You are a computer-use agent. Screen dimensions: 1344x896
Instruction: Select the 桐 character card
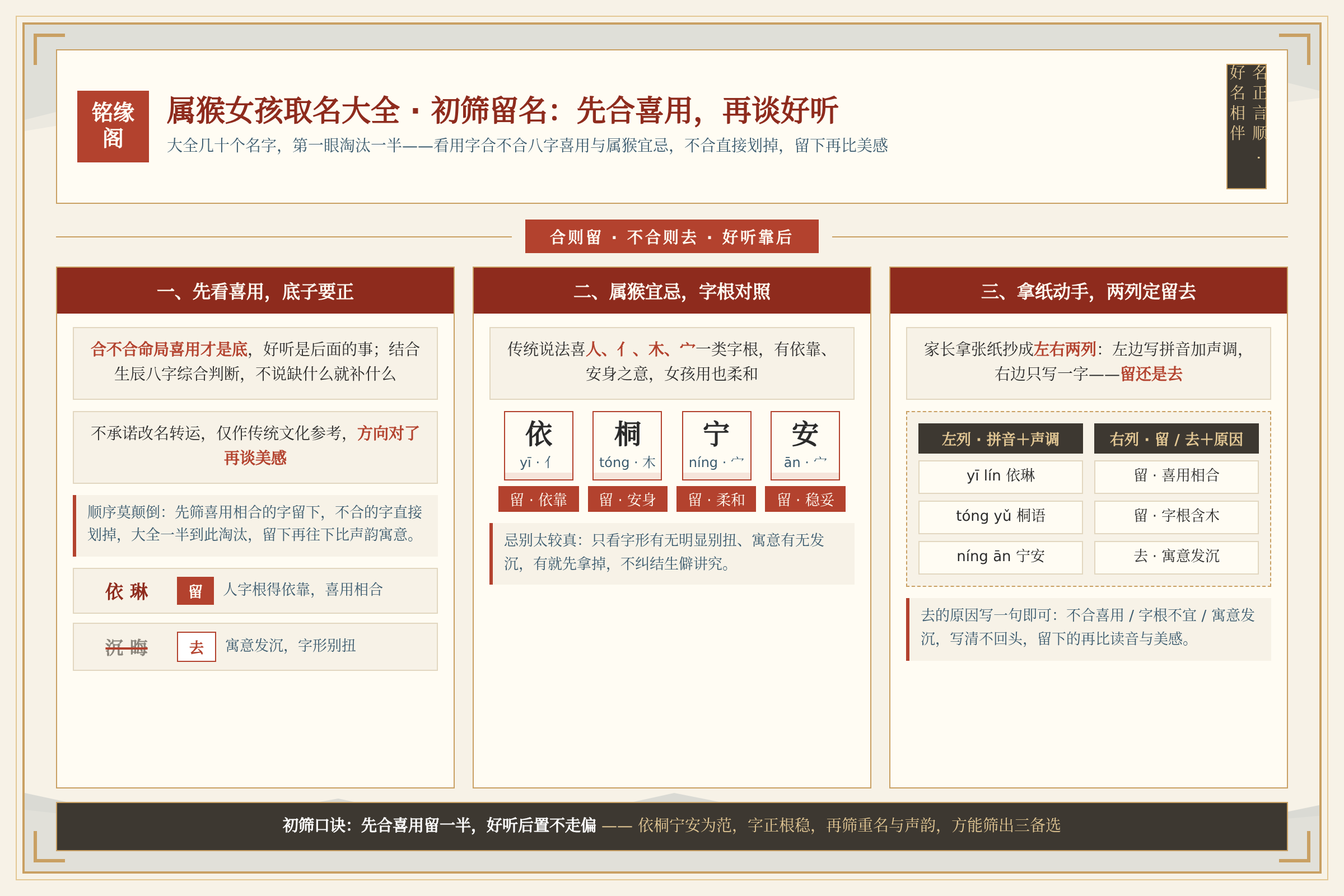click(x=627, y=446)
